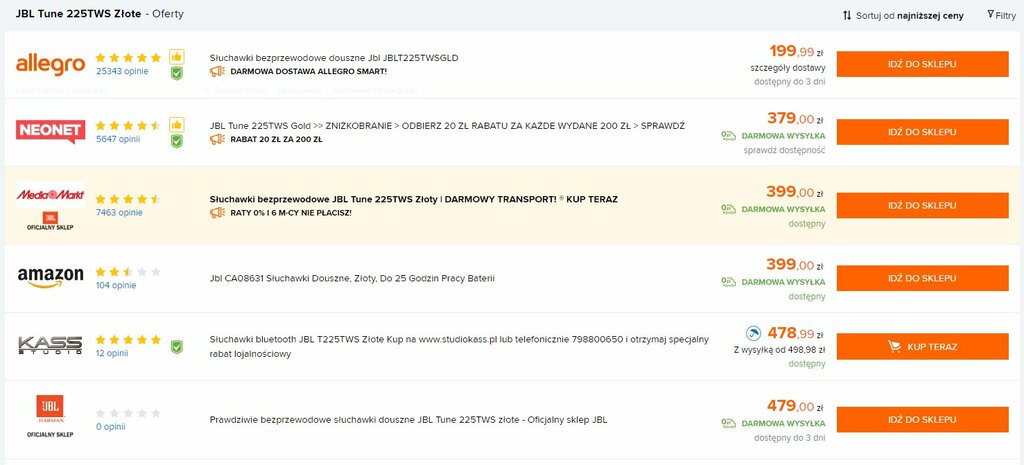Open the Filtry filters menu
This screenshot has width=1024, height=465.
[1001, 15]
